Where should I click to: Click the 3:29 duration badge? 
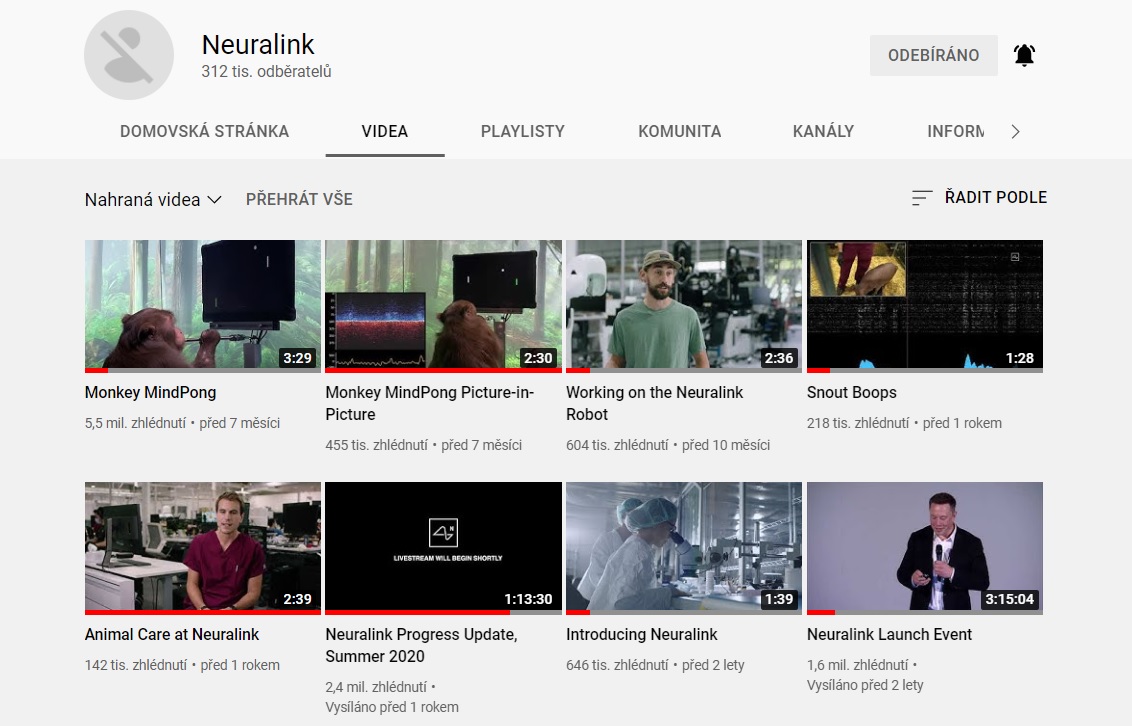pos(297,358)
